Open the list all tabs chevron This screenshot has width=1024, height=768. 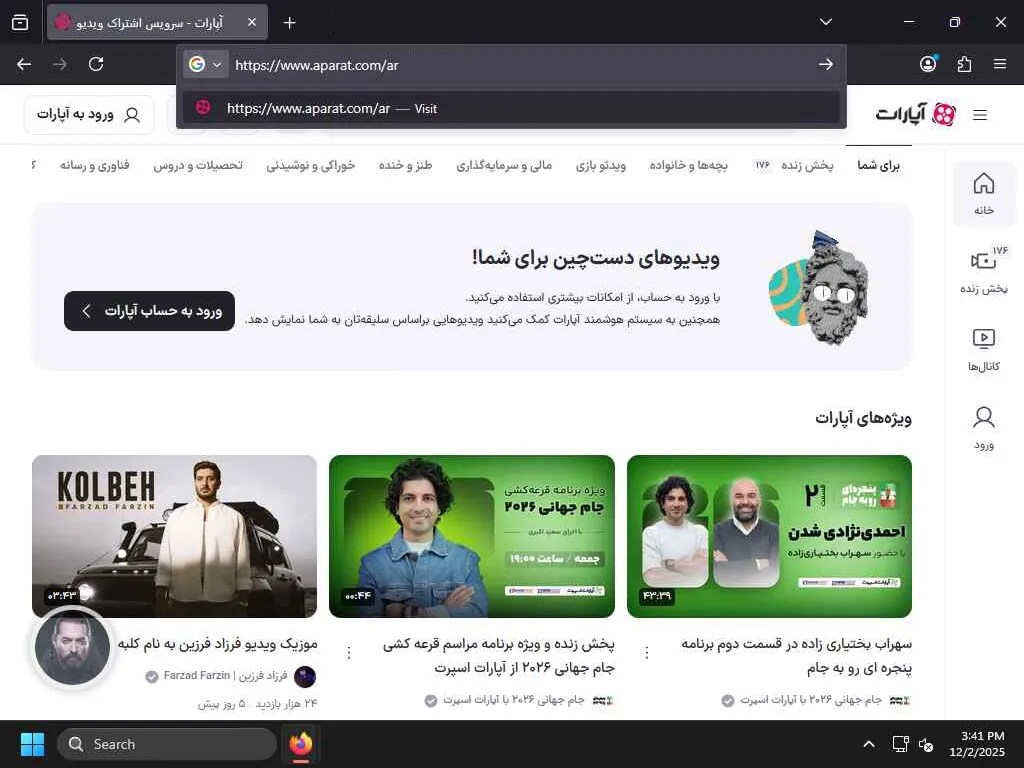coord(825,22)
